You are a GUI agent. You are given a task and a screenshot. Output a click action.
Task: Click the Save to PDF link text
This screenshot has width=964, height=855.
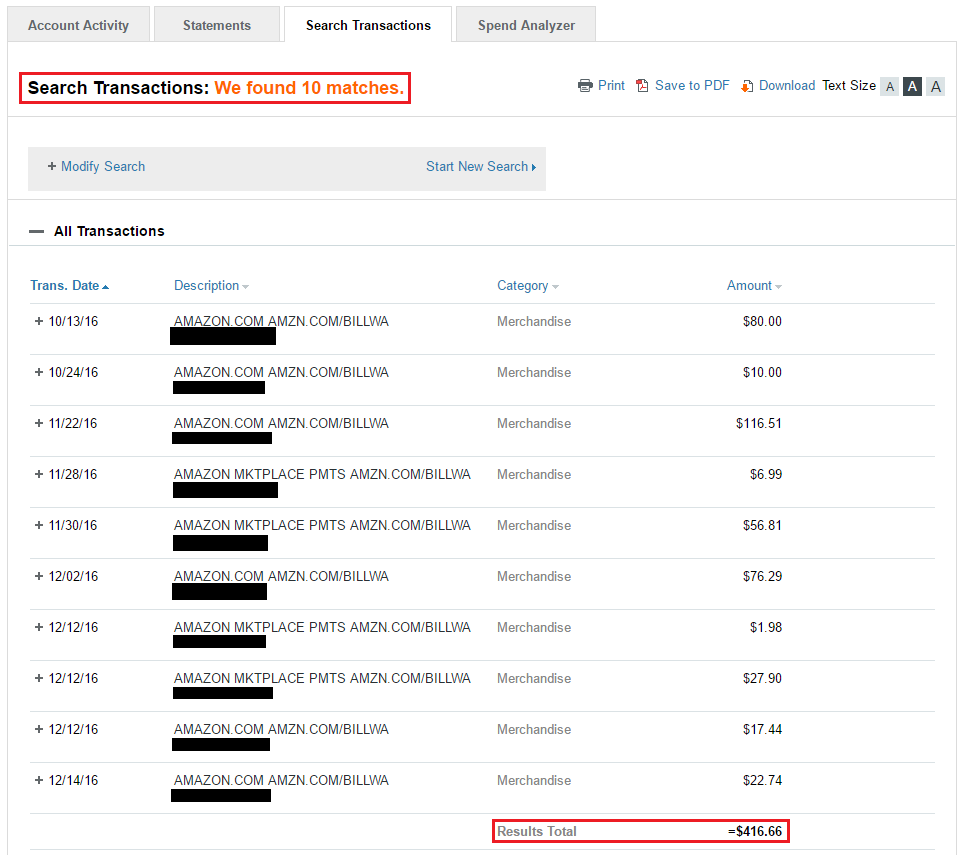click(692, 86)
